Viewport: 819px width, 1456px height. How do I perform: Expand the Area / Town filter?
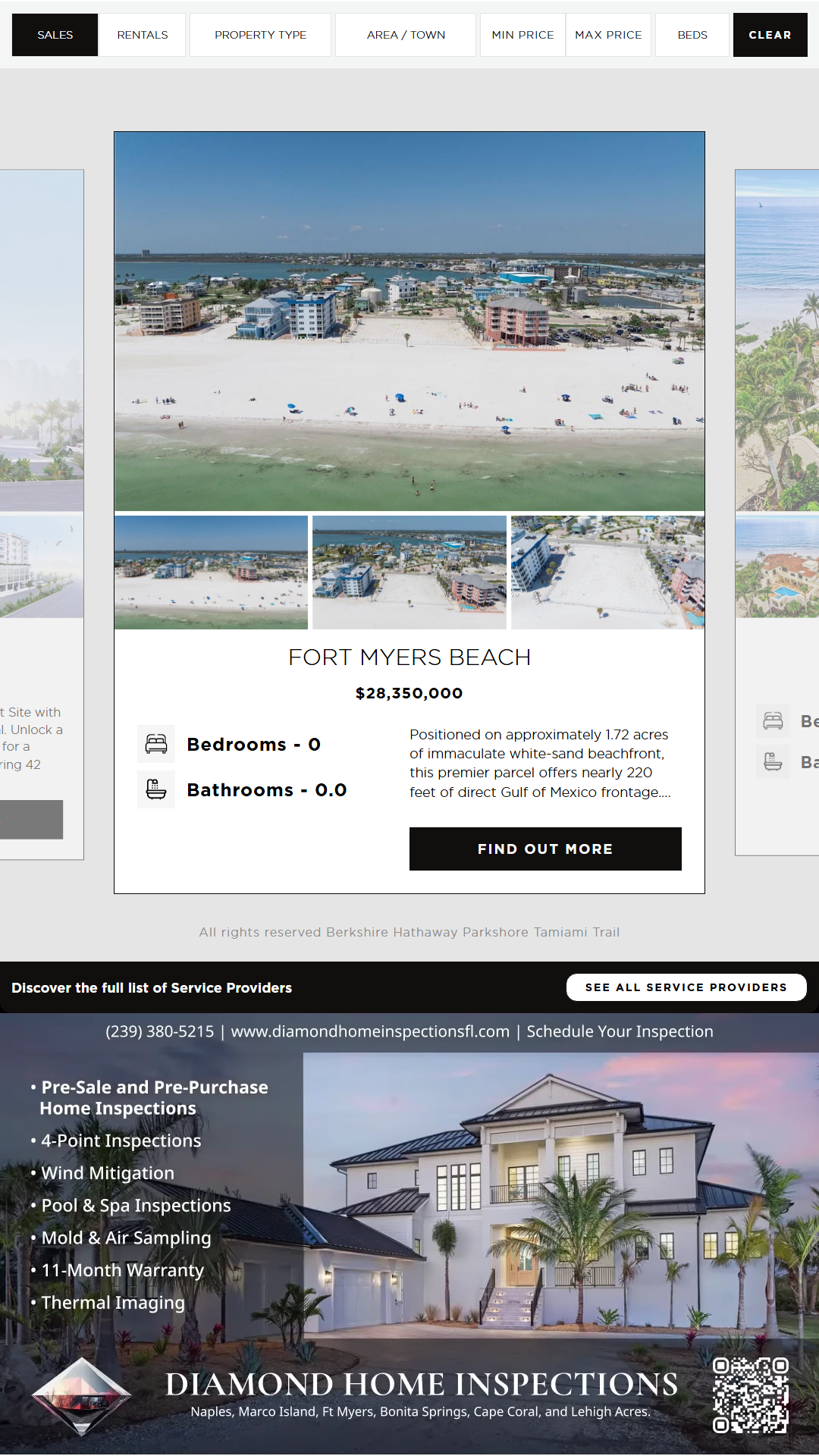406,35
